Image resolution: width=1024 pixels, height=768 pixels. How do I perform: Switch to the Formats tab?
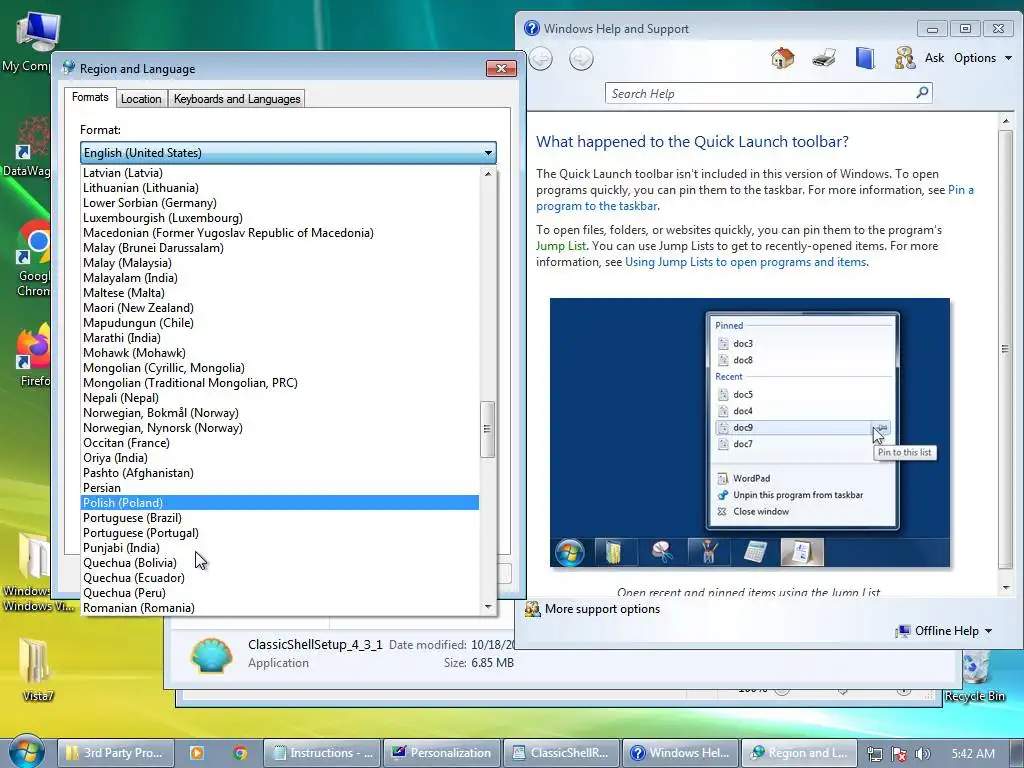coord(90,97)
